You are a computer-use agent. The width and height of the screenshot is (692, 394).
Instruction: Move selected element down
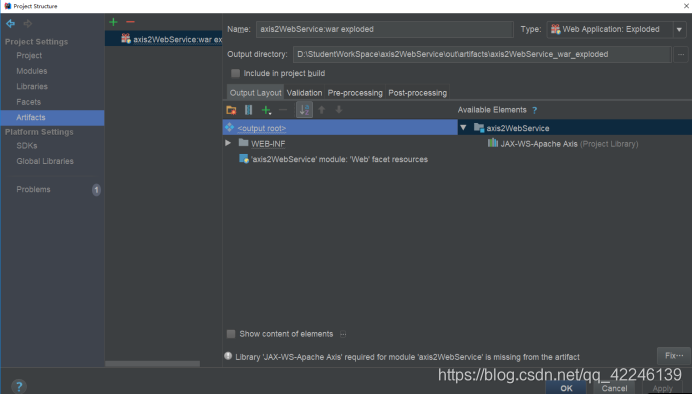coord(338,110)
